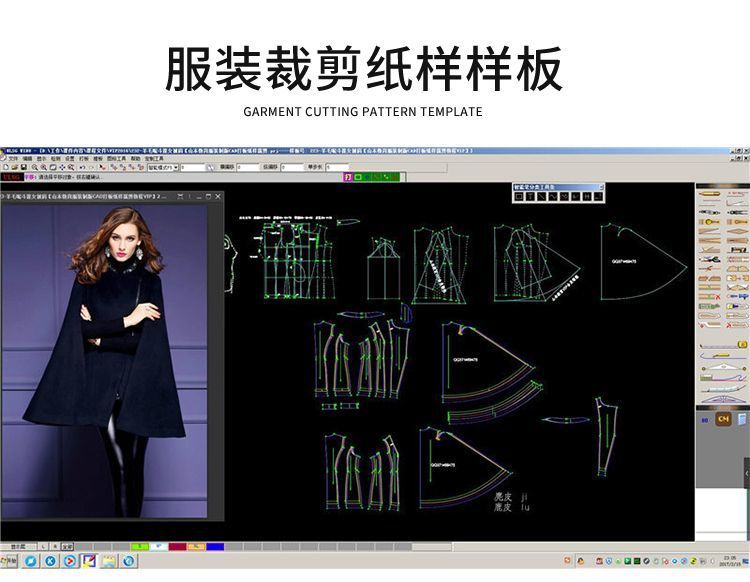Image resolution: width=750 pixels, height=582 pixels.
Task: Close the model photo reference window
Action: [218, 196]
